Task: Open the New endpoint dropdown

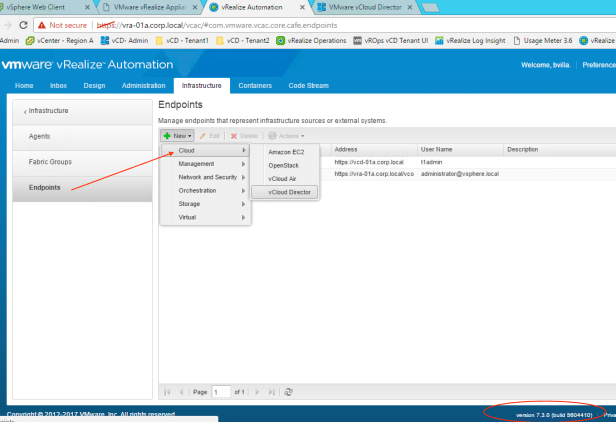Action: pyautogui.click(x=177, y=135)
